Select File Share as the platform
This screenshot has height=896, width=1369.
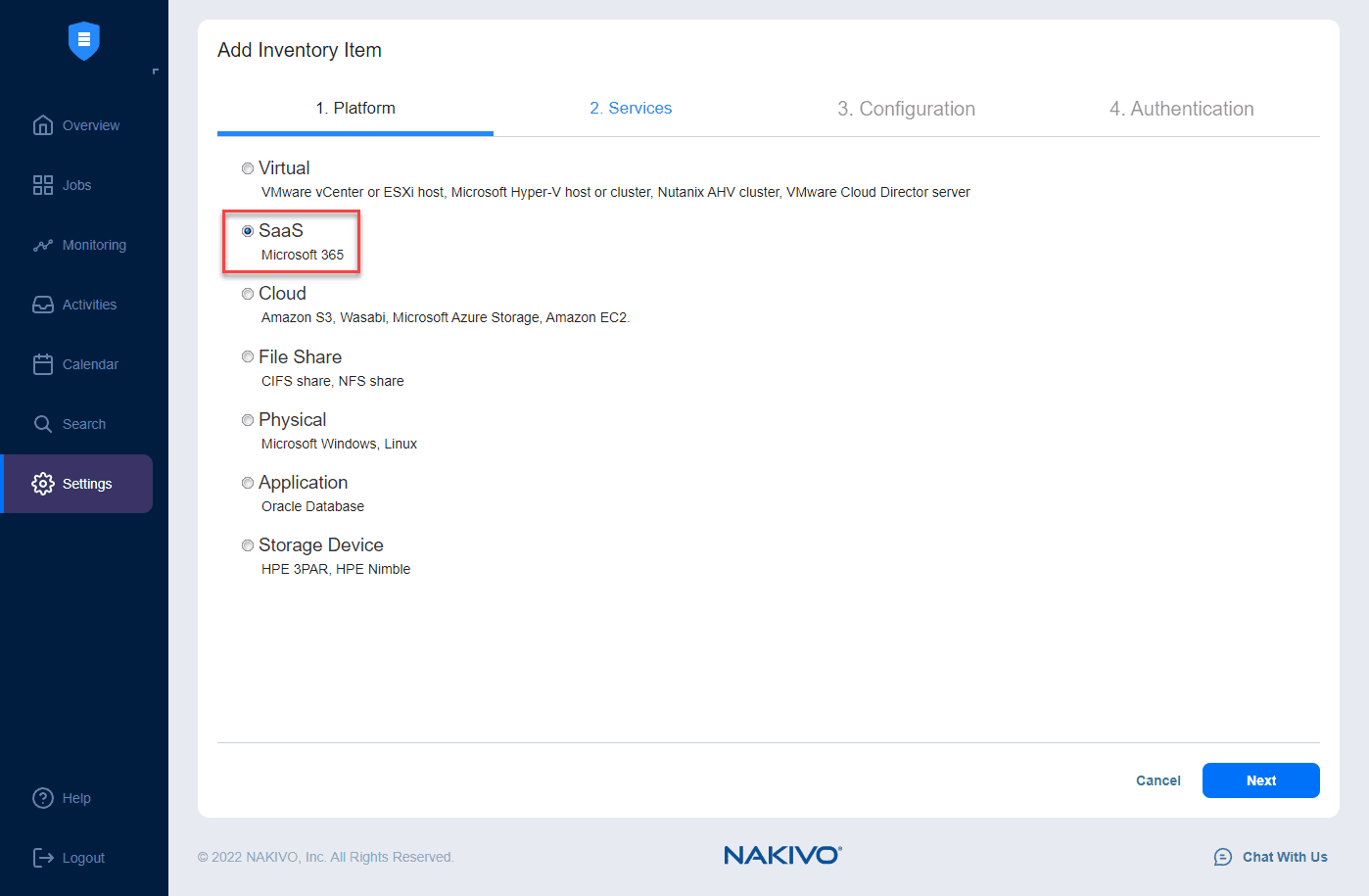pos(247,355)
